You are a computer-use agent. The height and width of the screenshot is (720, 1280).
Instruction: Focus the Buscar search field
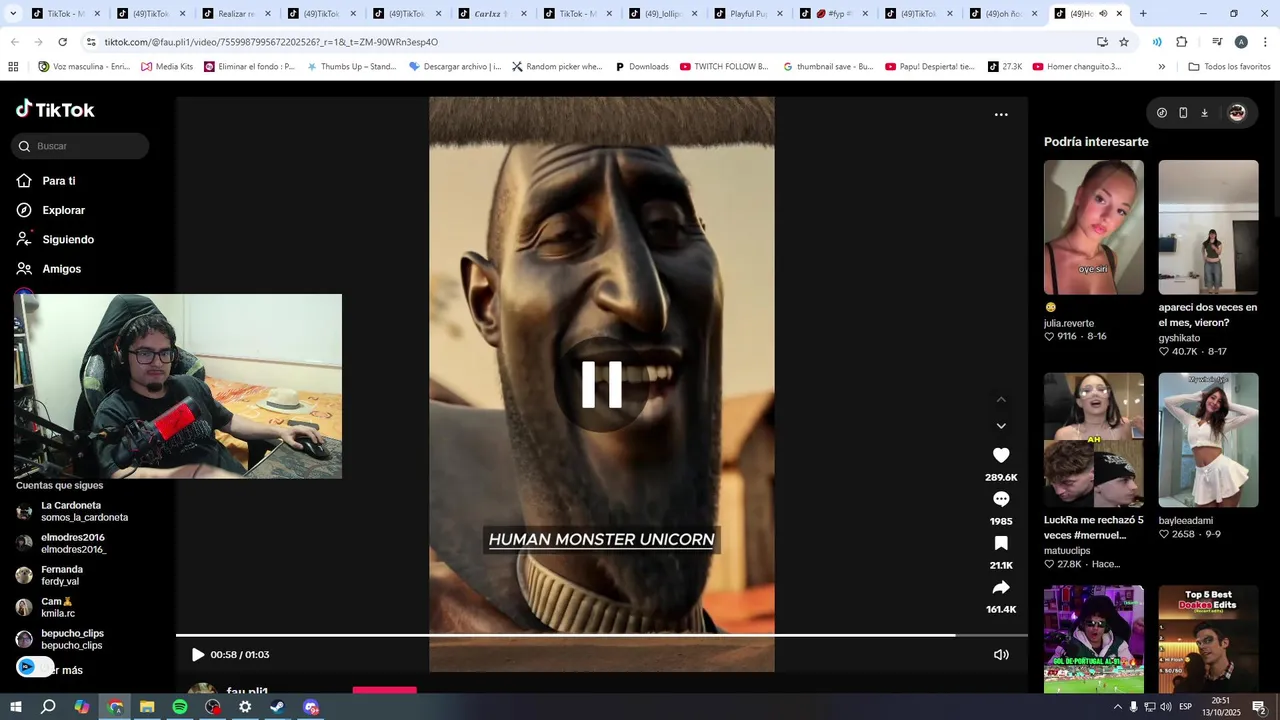81,146
